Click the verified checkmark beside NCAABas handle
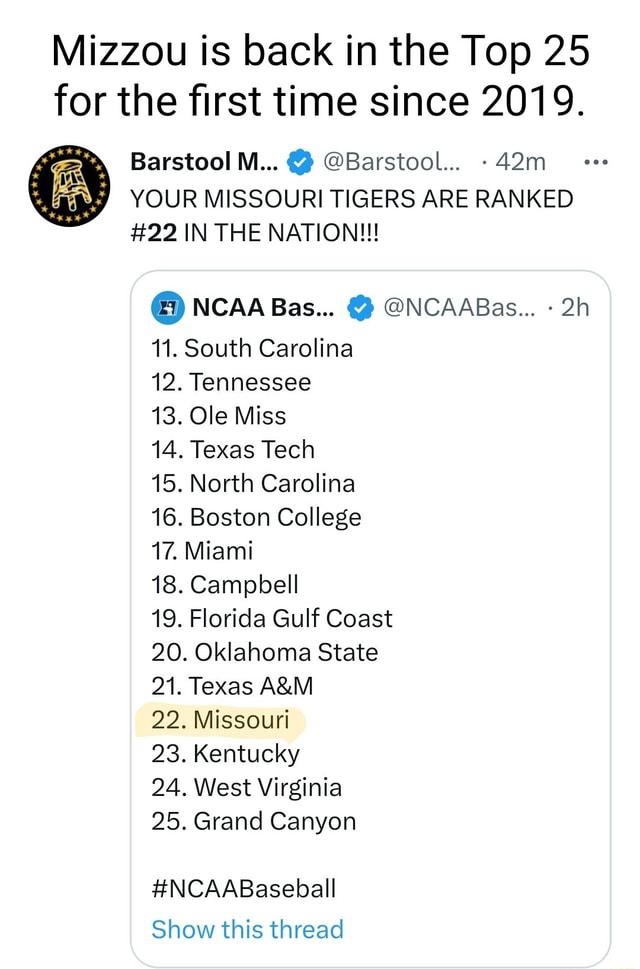The width and height of the screenshot is (640, 969). [x=359, y=307]
